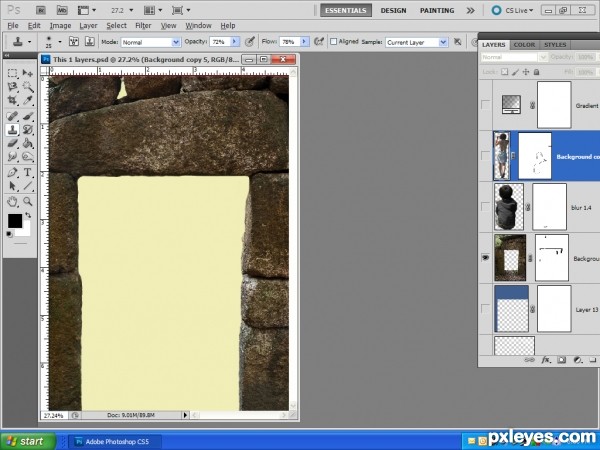Select the Line tool
Screen dimensions: 600x450
pyautogui.click(x=27, y=186)
